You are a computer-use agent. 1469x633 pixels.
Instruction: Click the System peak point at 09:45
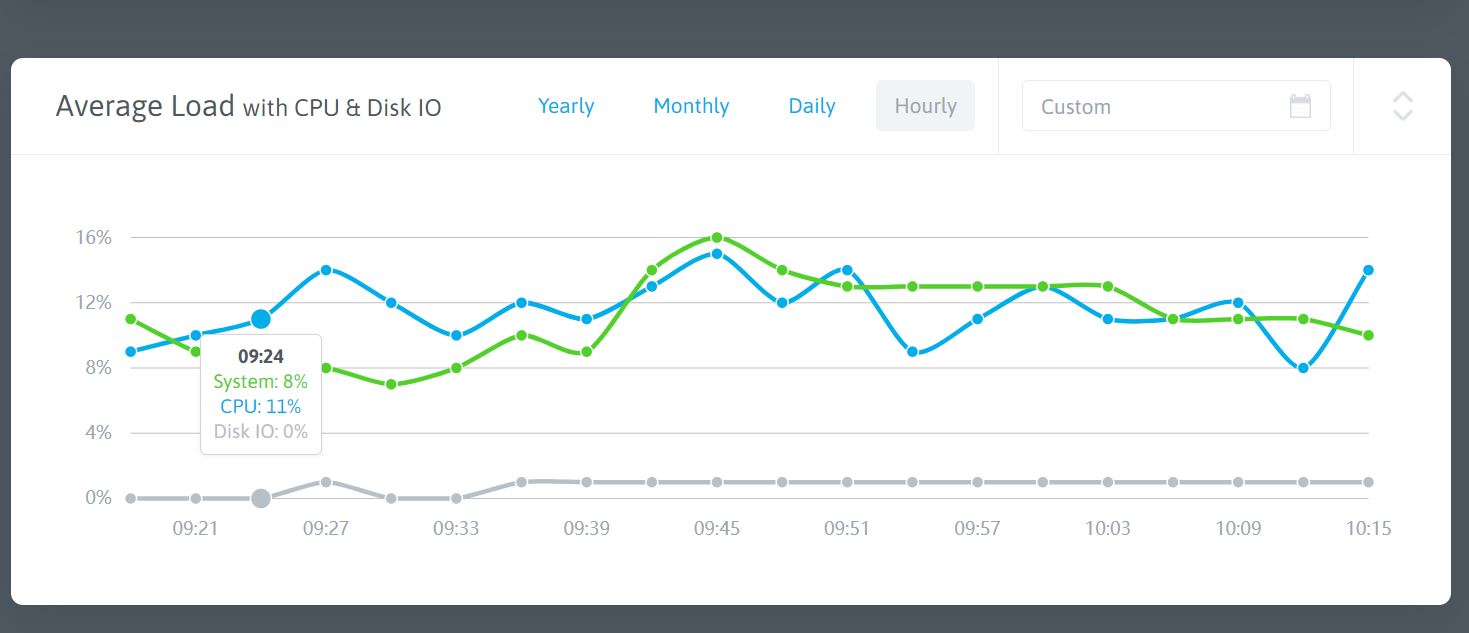click(x=717, y=237)
